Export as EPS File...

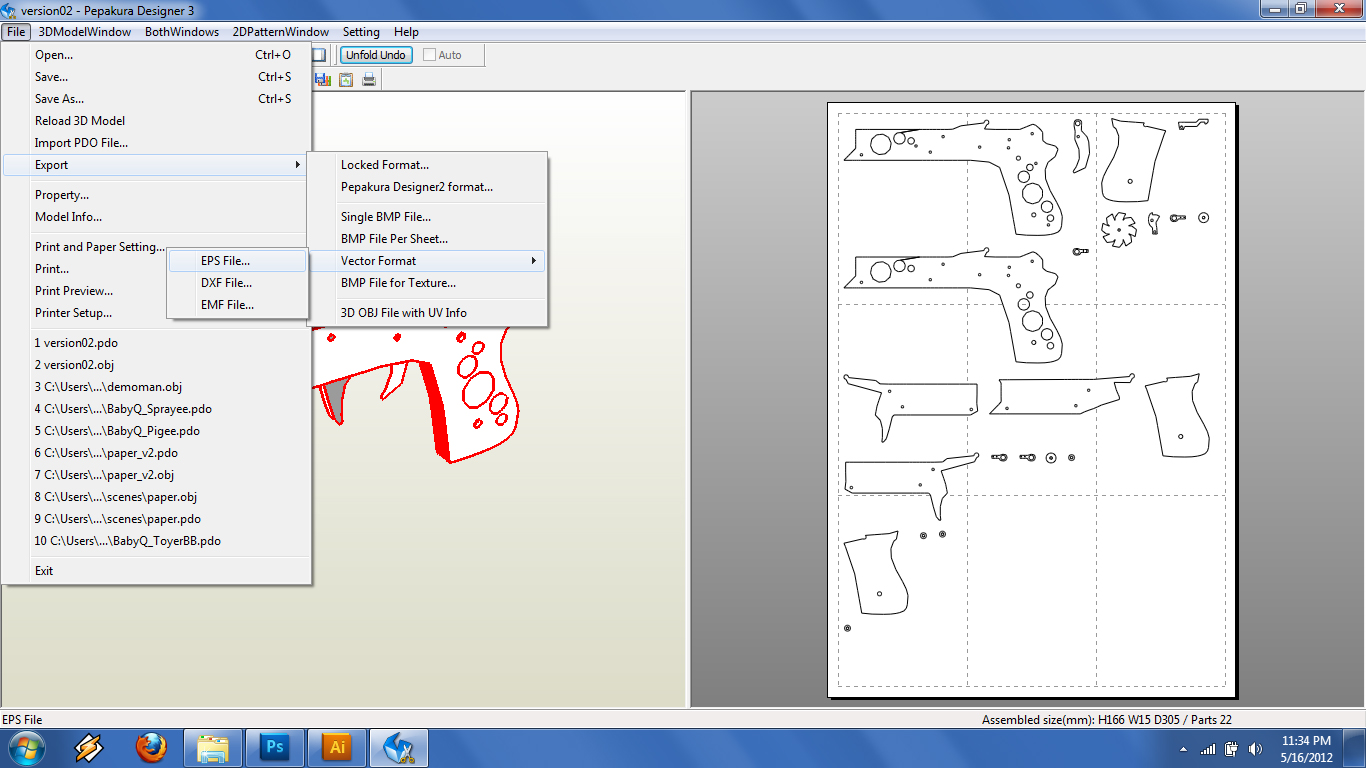237,261
